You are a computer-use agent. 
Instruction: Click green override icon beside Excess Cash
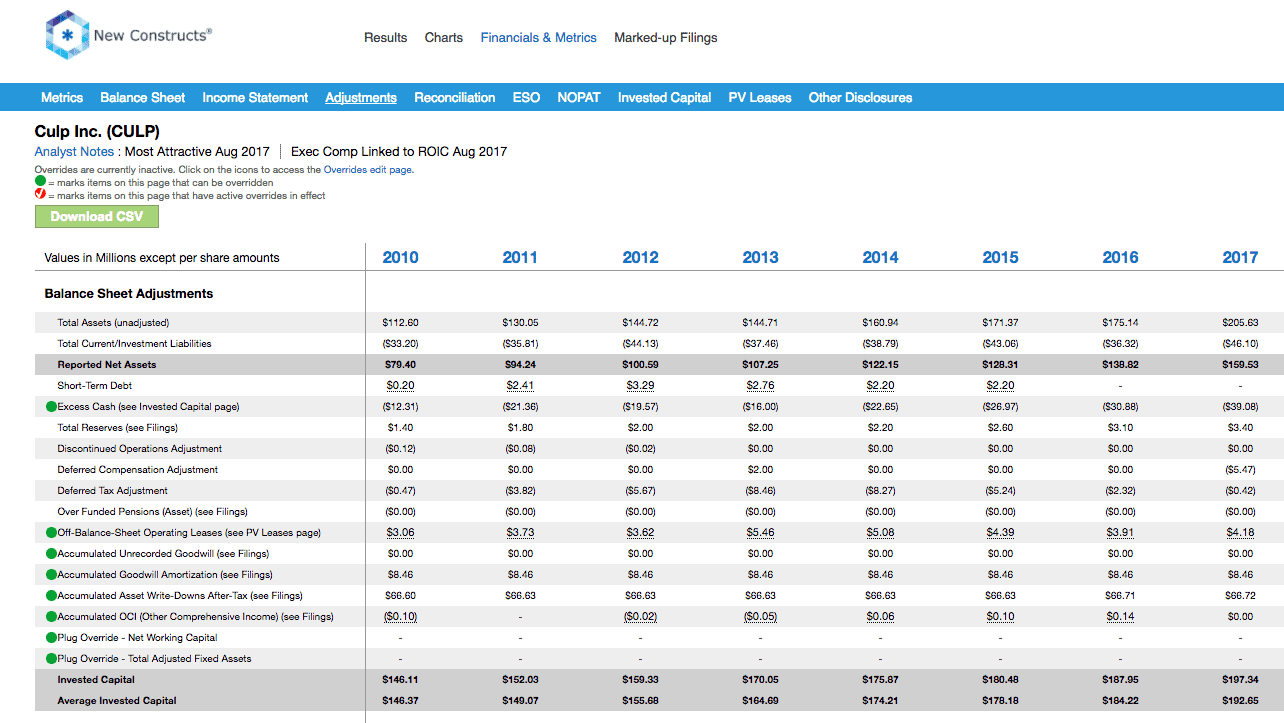click(51, 407)
